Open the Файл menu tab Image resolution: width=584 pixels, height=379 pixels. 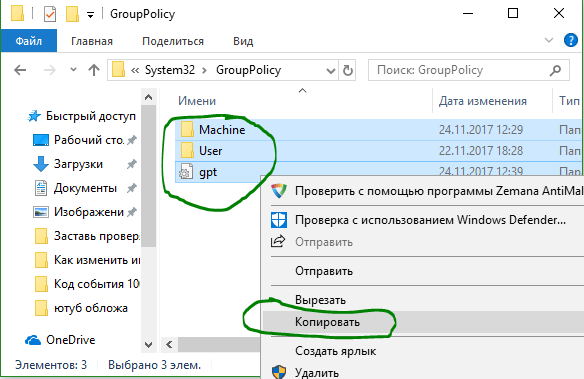click(x=29, y=41)
